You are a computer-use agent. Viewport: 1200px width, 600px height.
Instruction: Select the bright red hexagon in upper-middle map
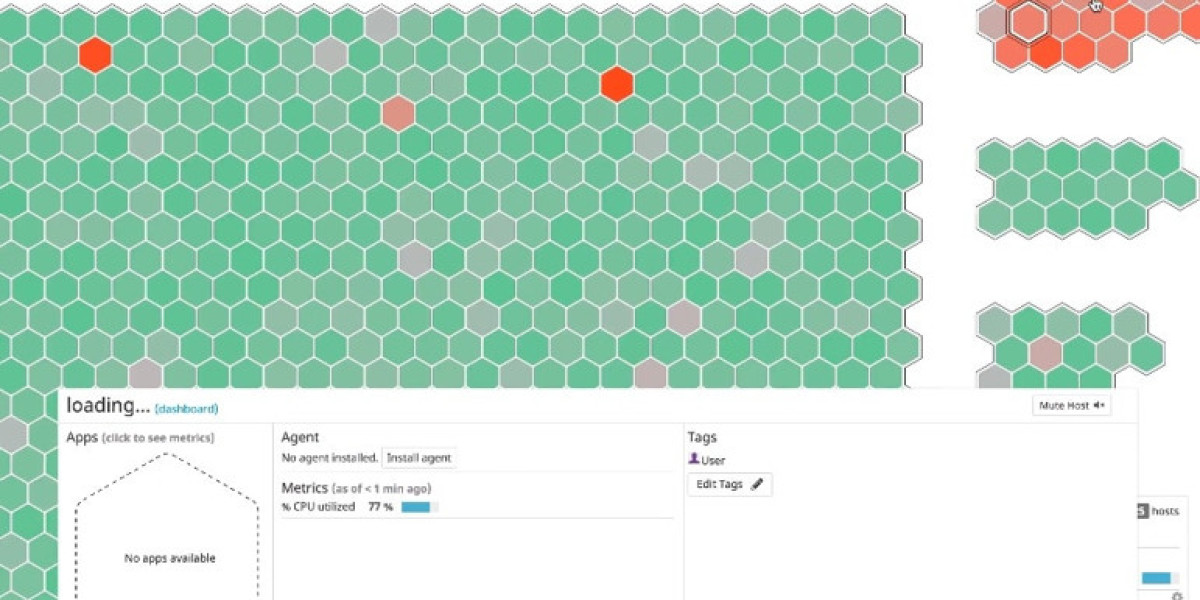617,84
